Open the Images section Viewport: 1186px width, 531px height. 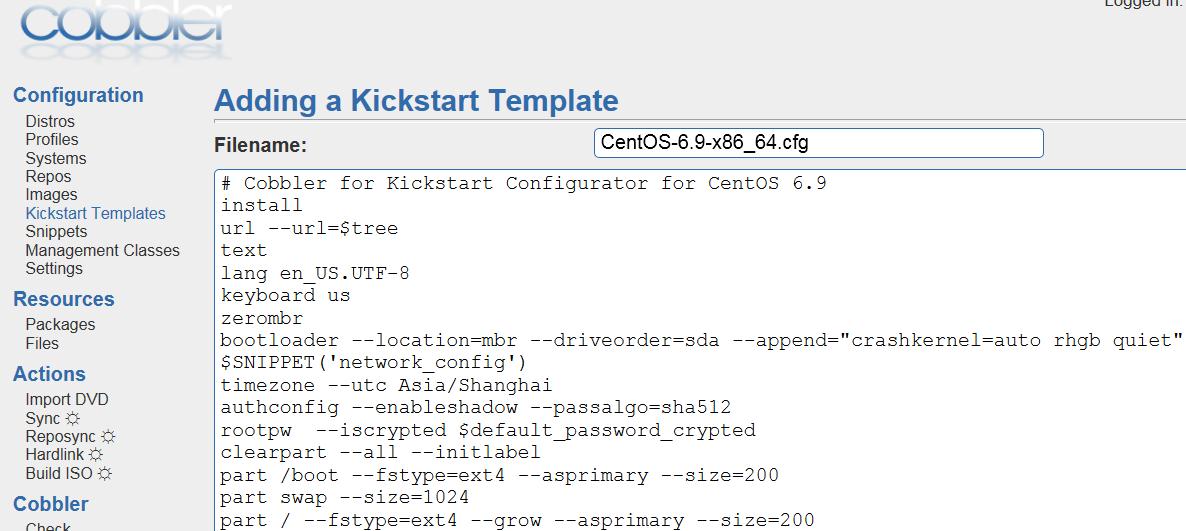51,195
